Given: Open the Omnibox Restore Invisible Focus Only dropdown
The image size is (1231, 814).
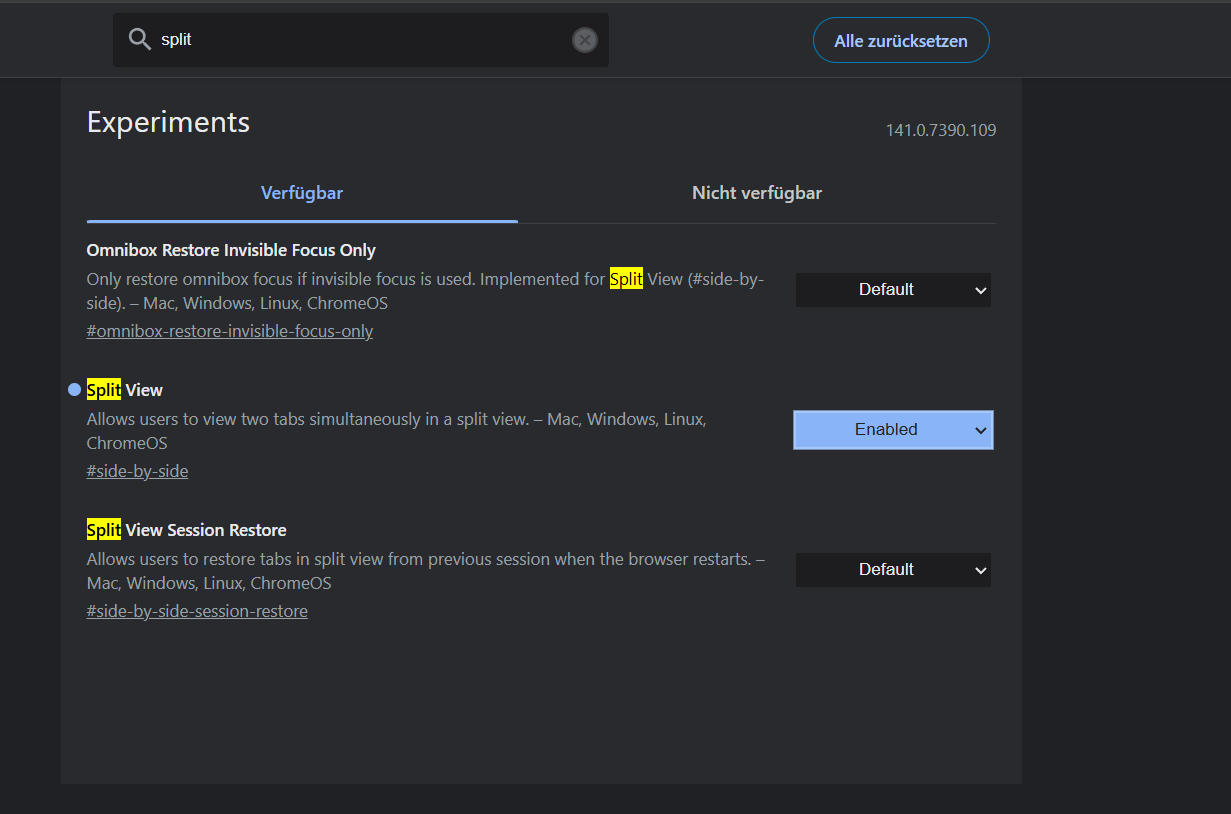Looking at the screenshot, I should click(893, 290).
